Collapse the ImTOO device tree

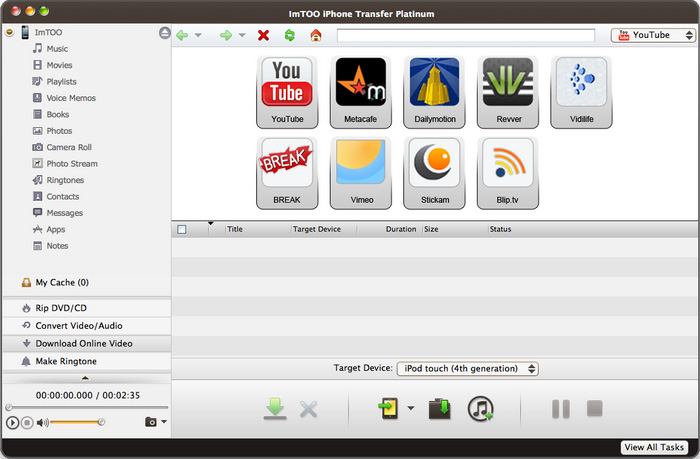tap(9, 32)
